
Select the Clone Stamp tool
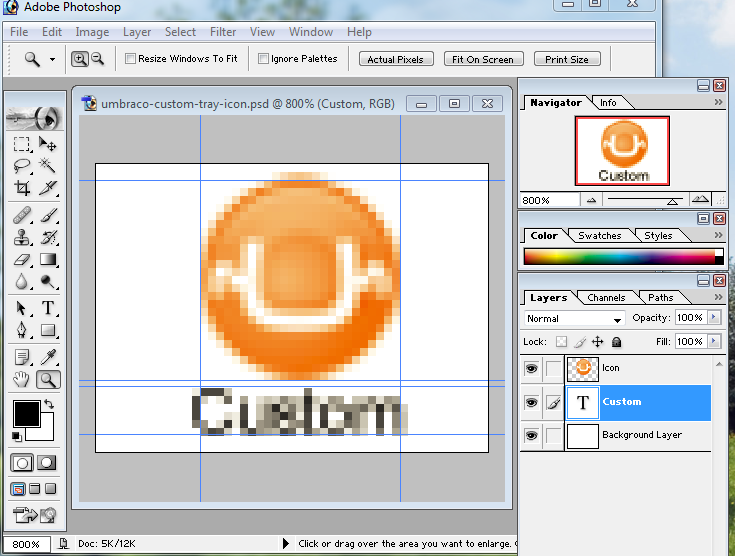point(22,237)
